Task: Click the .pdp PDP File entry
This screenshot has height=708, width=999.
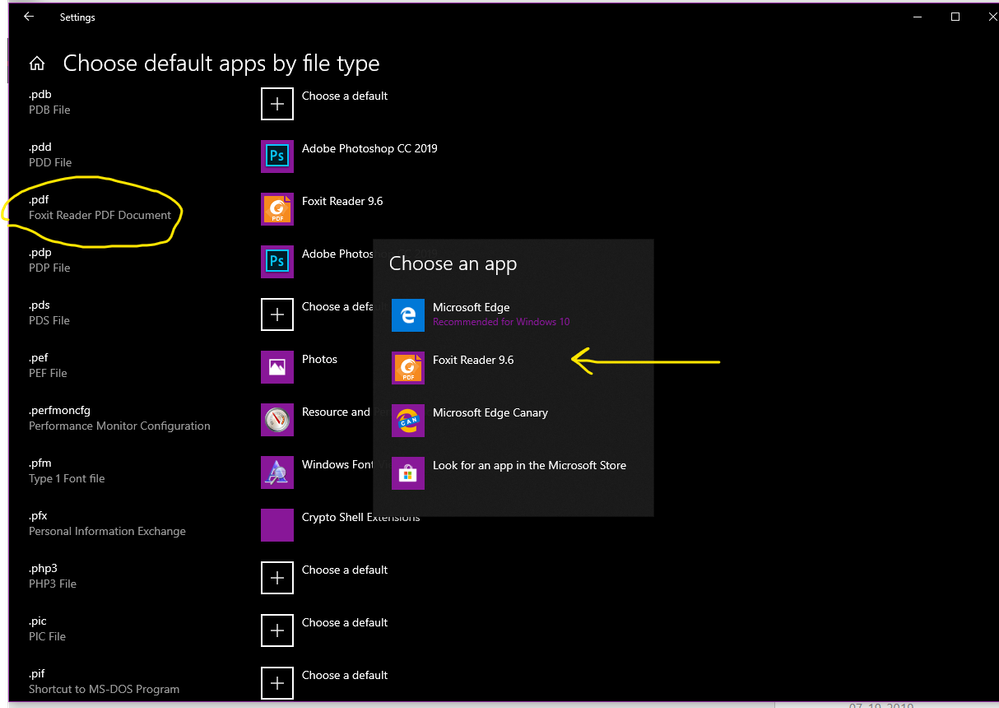Action: [x=50, y=260]
